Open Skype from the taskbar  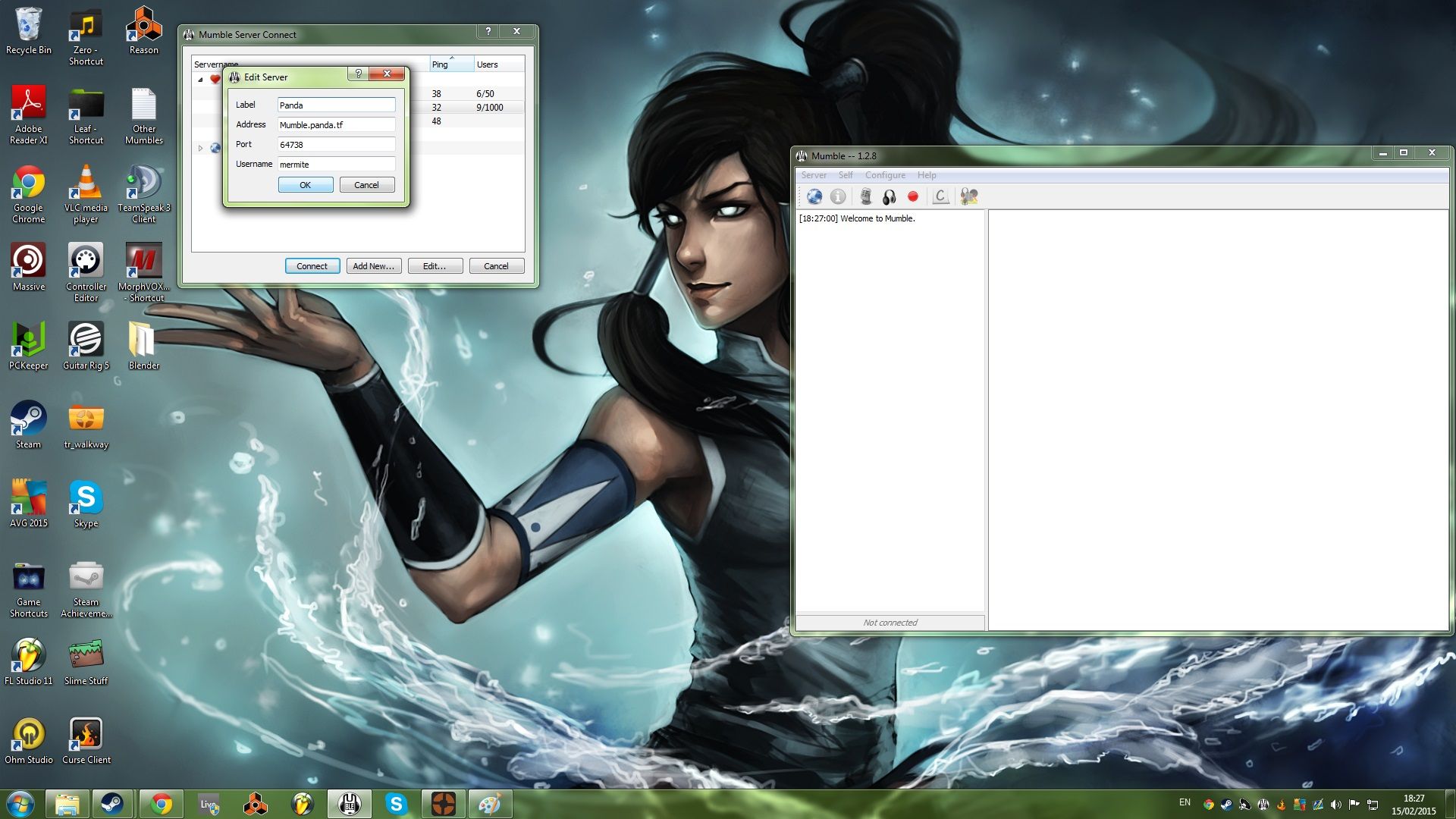click(396, 804)
